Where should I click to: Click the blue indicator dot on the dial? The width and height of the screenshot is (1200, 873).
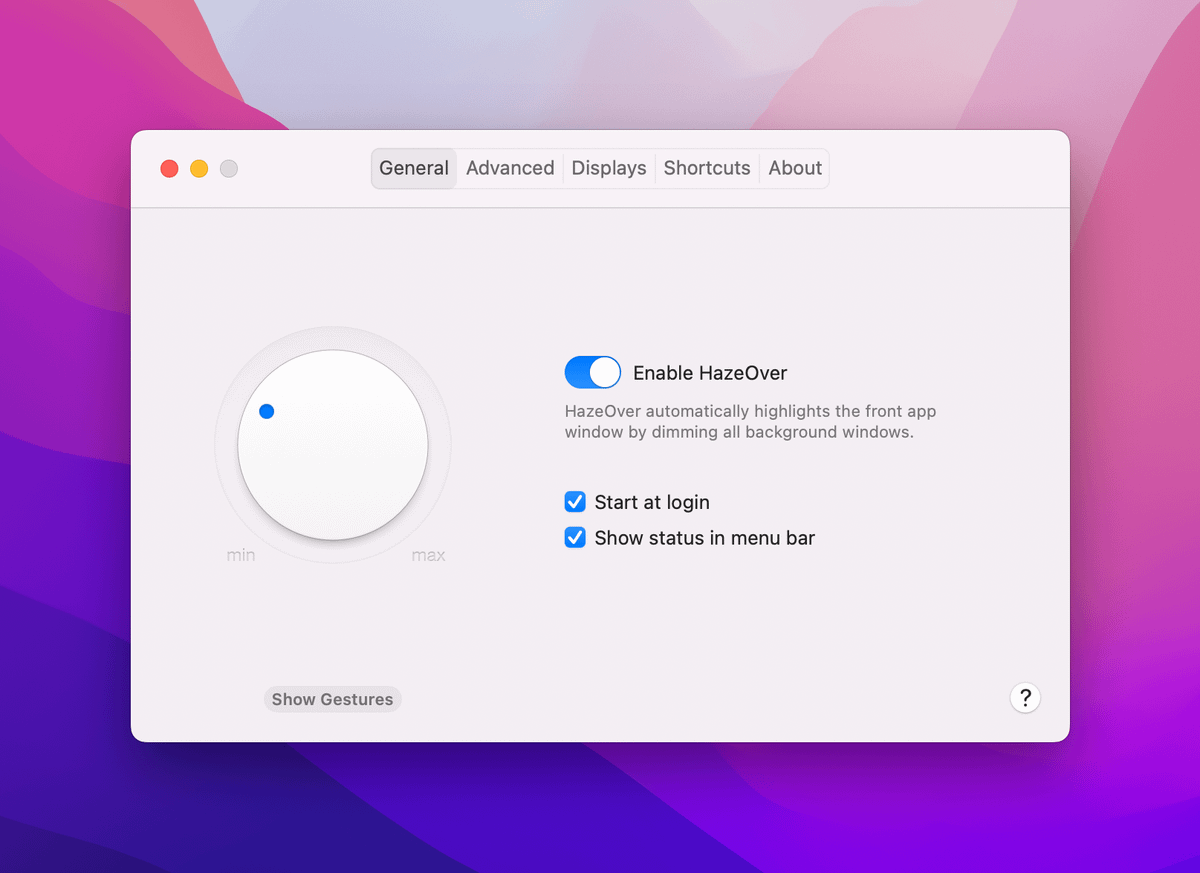tap(266, 411)
